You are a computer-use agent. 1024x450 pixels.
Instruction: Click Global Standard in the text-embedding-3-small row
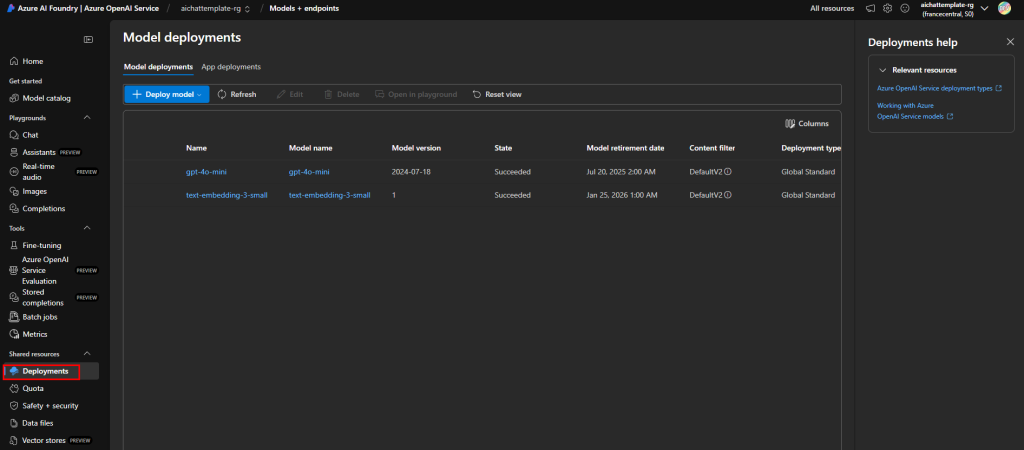[x=808, y=195]
